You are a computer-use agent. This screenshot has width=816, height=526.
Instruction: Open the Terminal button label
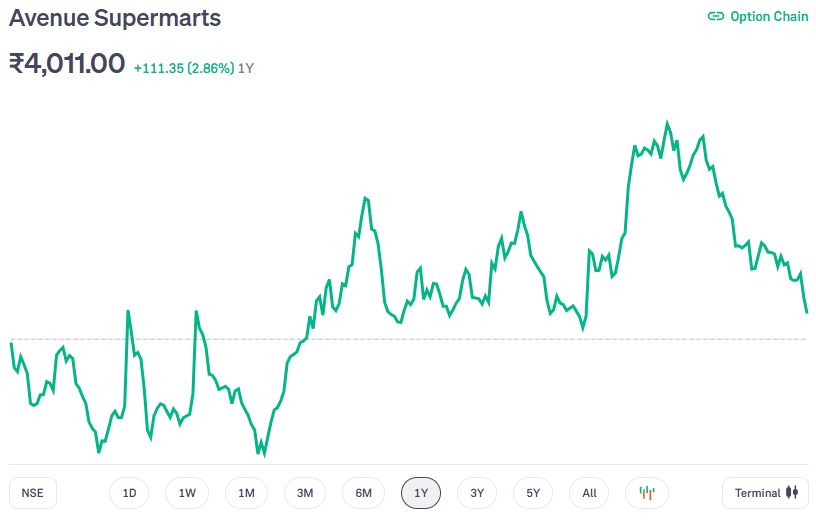coord(757,493)
